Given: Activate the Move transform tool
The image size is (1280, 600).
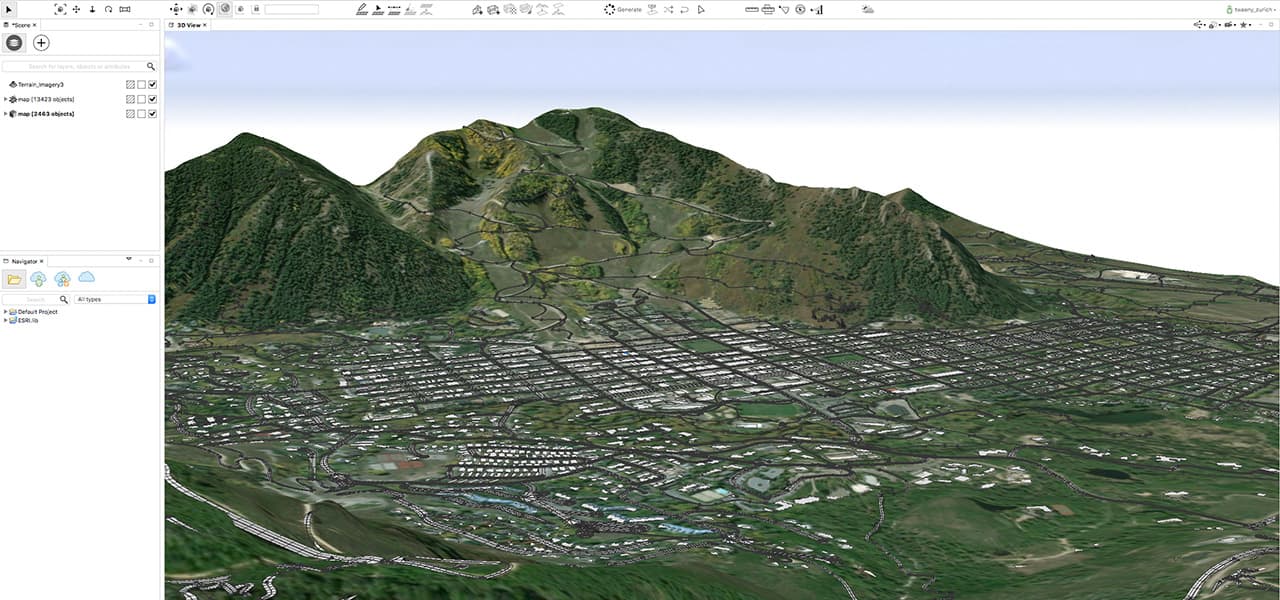Looking at the screenshot, I should [x=76, y=9].
